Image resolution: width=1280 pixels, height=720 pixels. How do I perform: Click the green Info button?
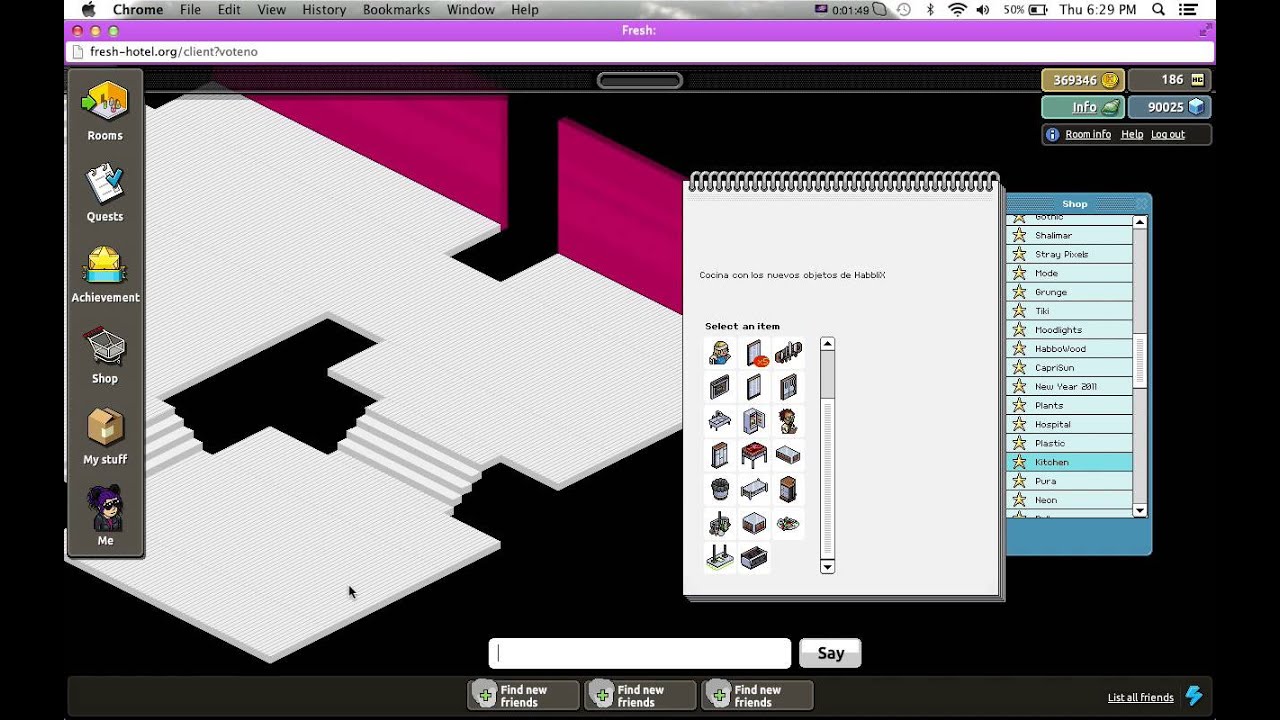pos(1083,107)
